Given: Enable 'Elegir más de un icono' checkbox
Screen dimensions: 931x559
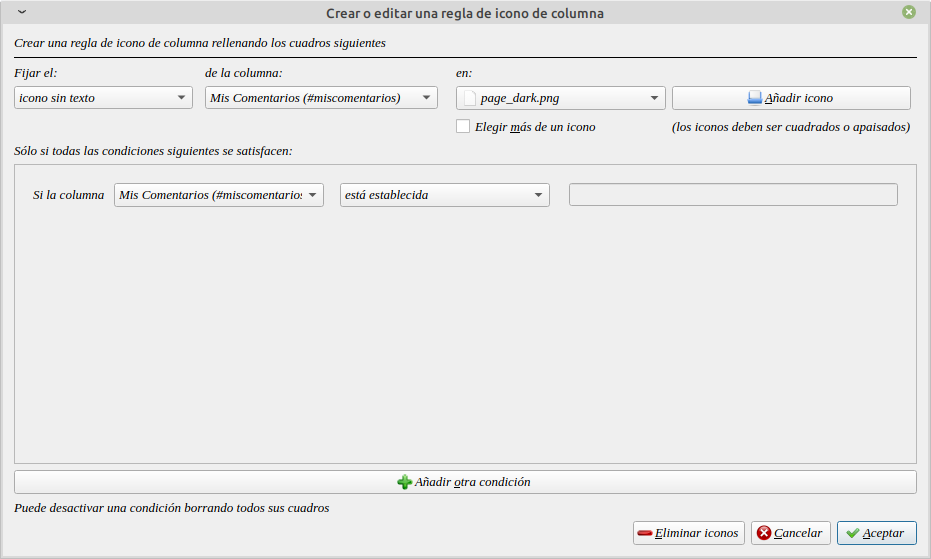Looking at the screenshot, I should [463, 127].
